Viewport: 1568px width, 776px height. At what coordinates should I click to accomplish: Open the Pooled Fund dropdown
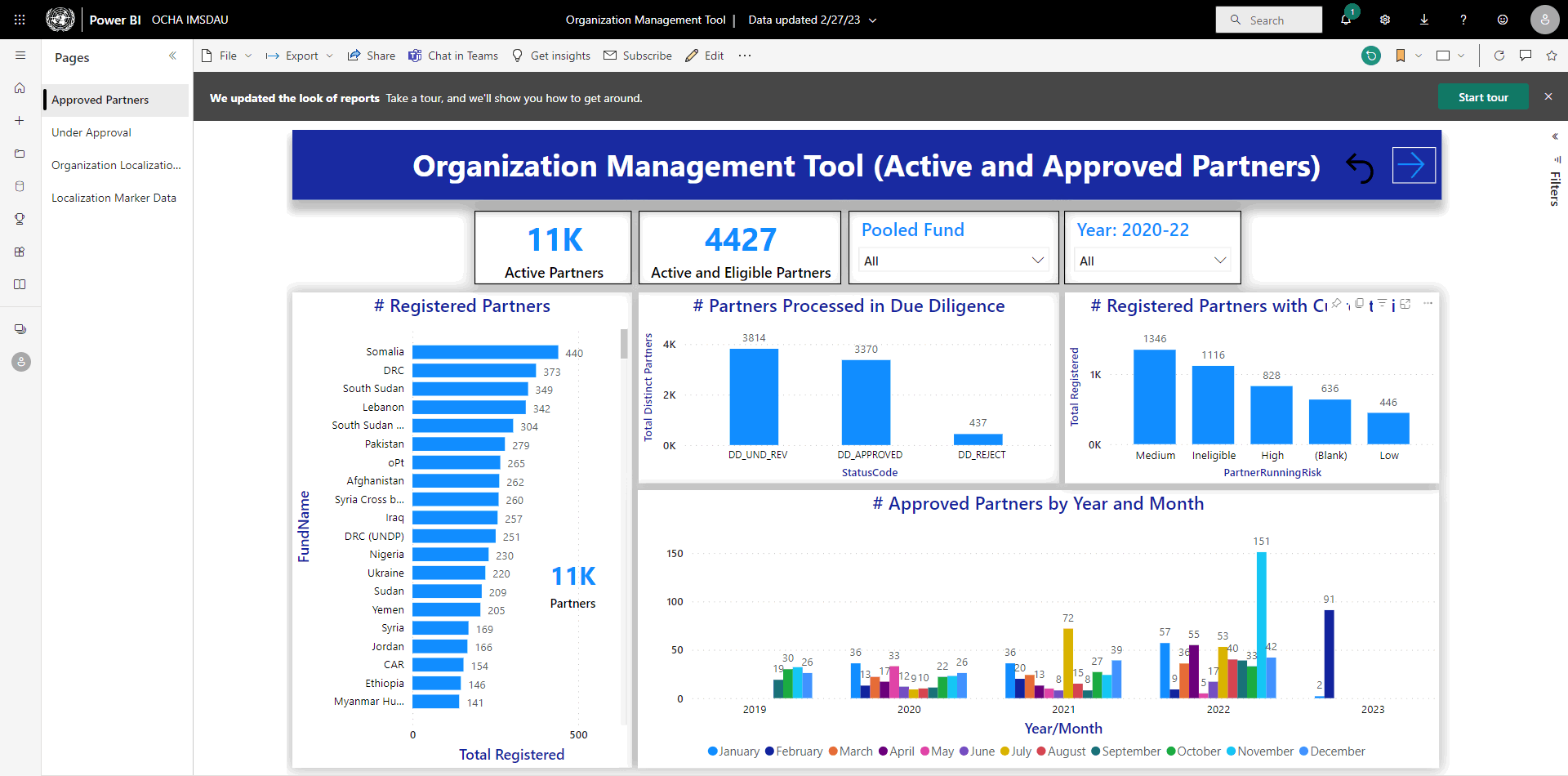[x=954, y=261]
